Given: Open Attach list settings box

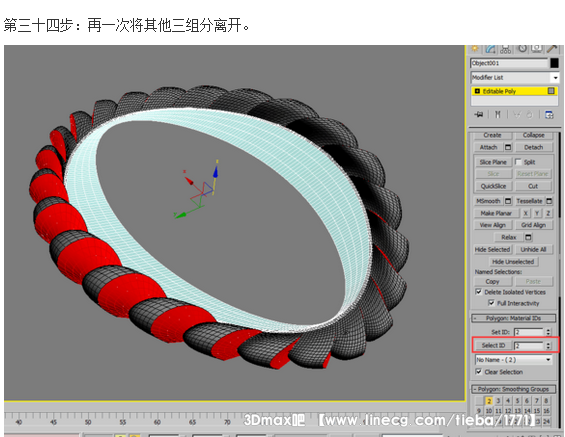Looking at the screenshot, I should pyautogui.click(x=508, y=147).
